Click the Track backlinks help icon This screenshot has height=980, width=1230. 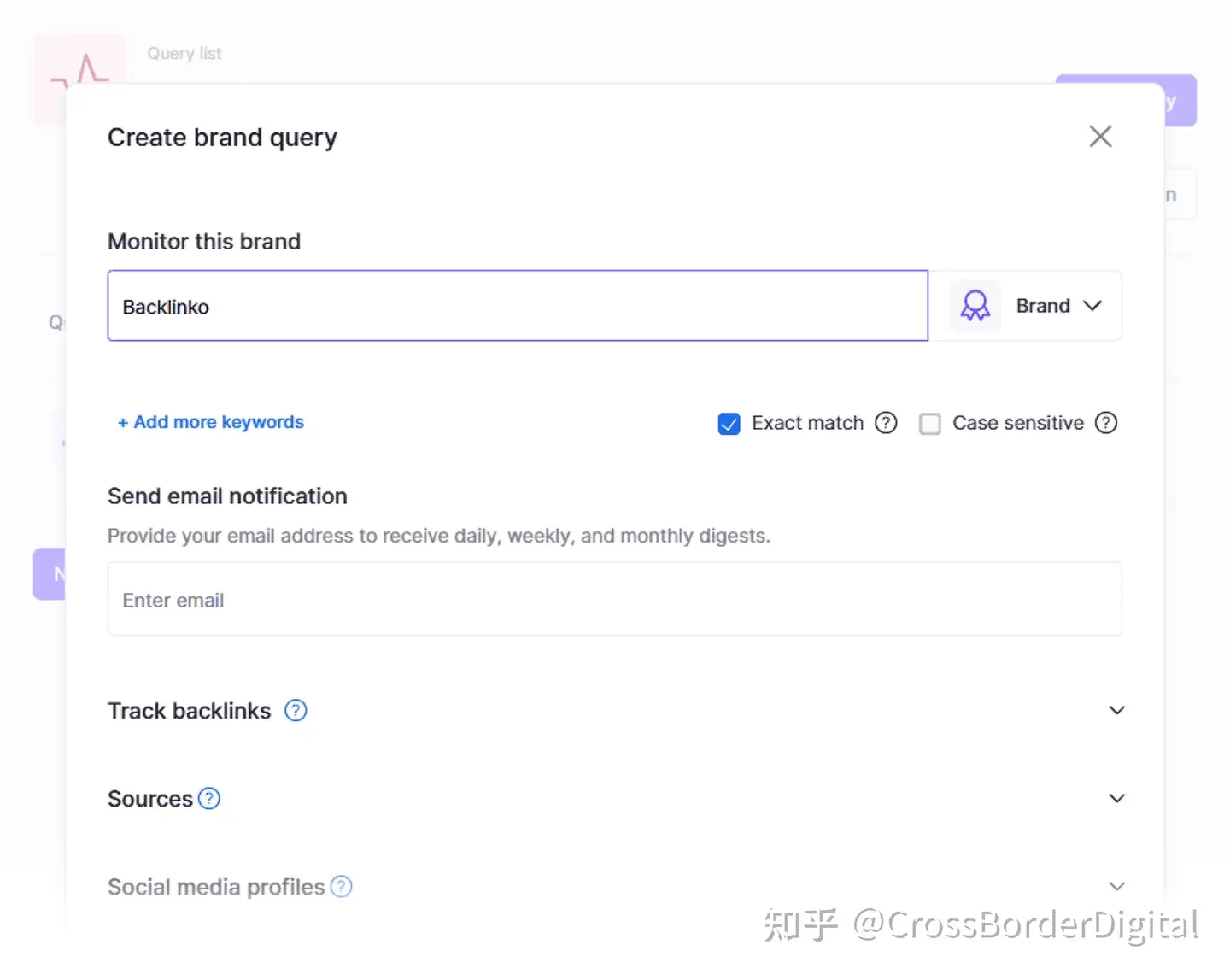(296, 711)
